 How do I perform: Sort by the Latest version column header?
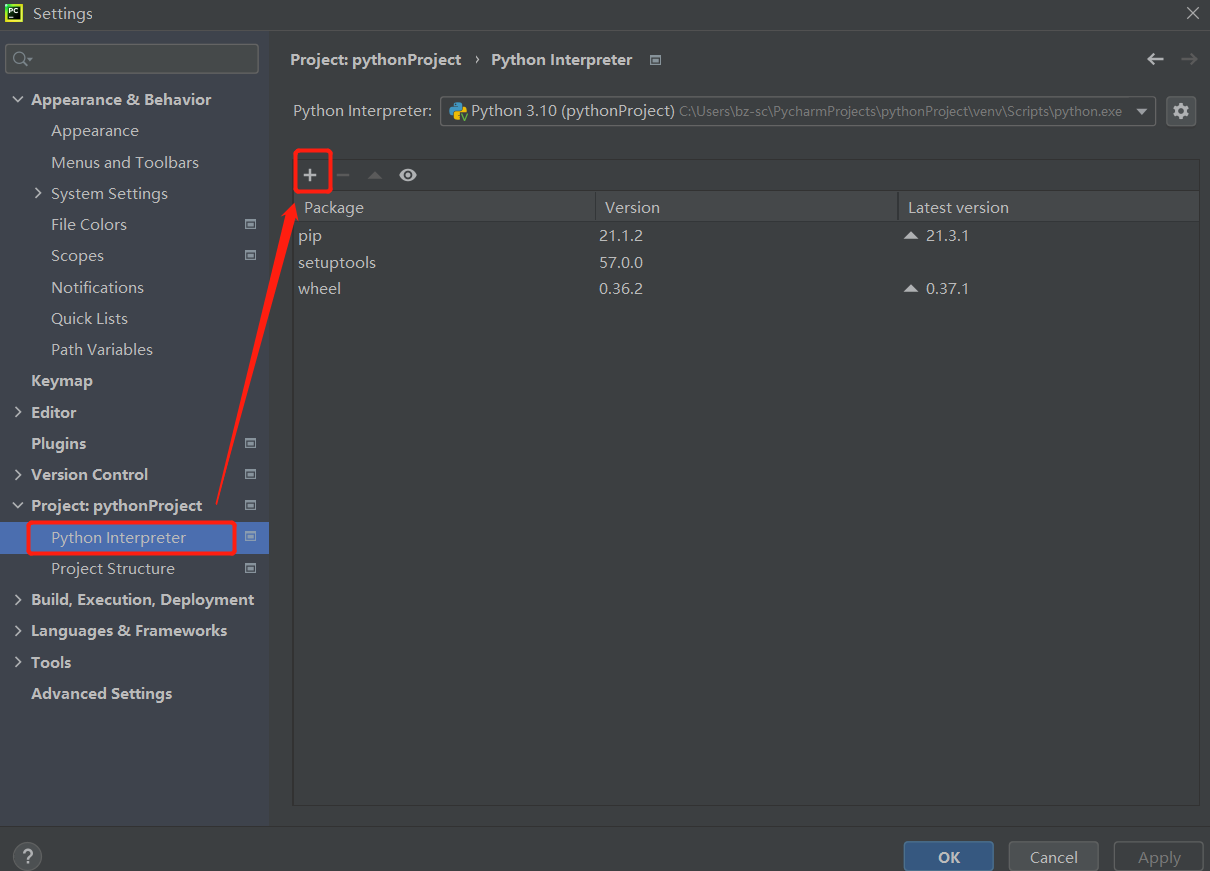coord(1048,207)
